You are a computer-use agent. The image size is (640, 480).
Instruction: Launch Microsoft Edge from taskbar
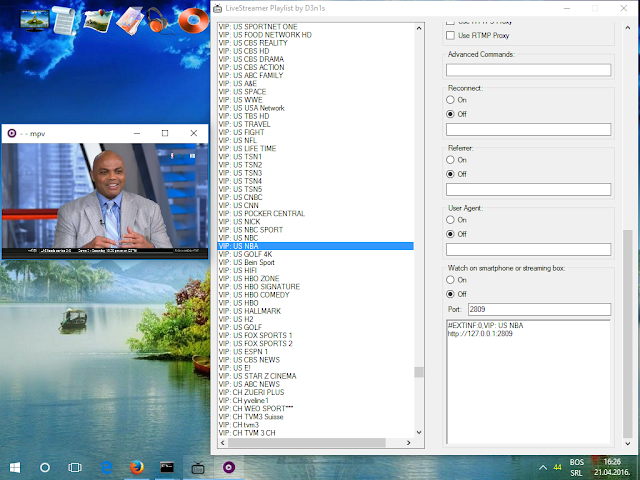[x=107, y=467]
